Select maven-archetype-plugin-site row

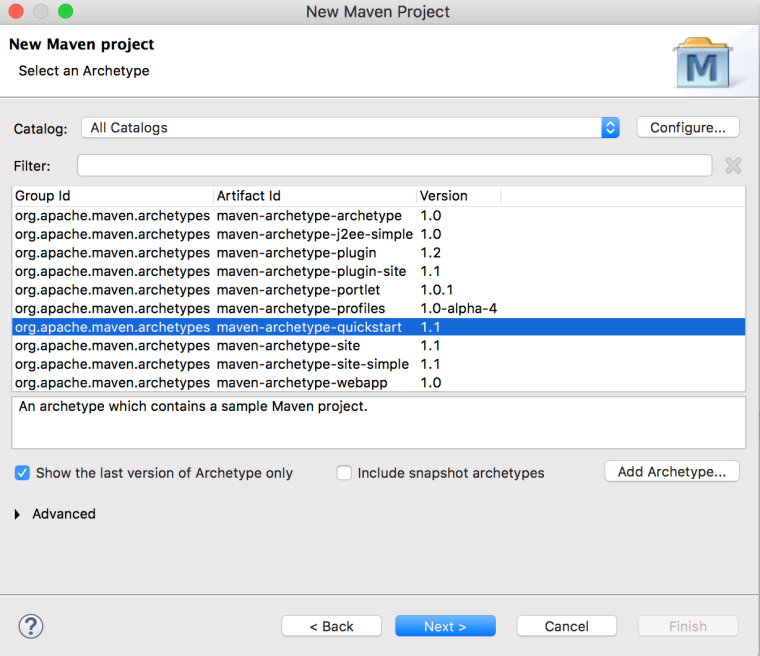pos(379,272)
